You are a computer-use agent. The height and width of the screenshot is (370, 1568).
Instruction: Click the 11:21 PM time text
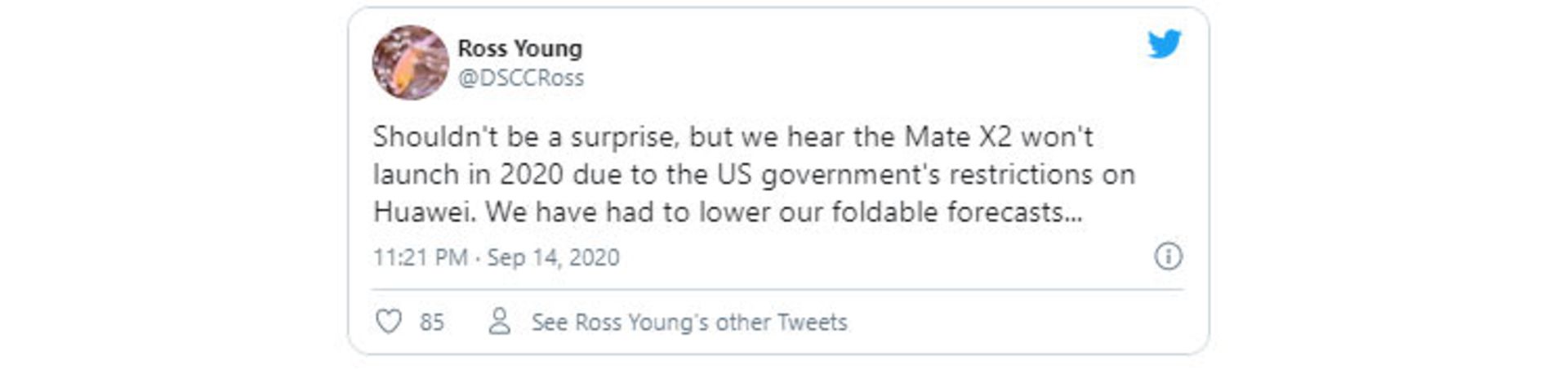click(x=420, y=257)
